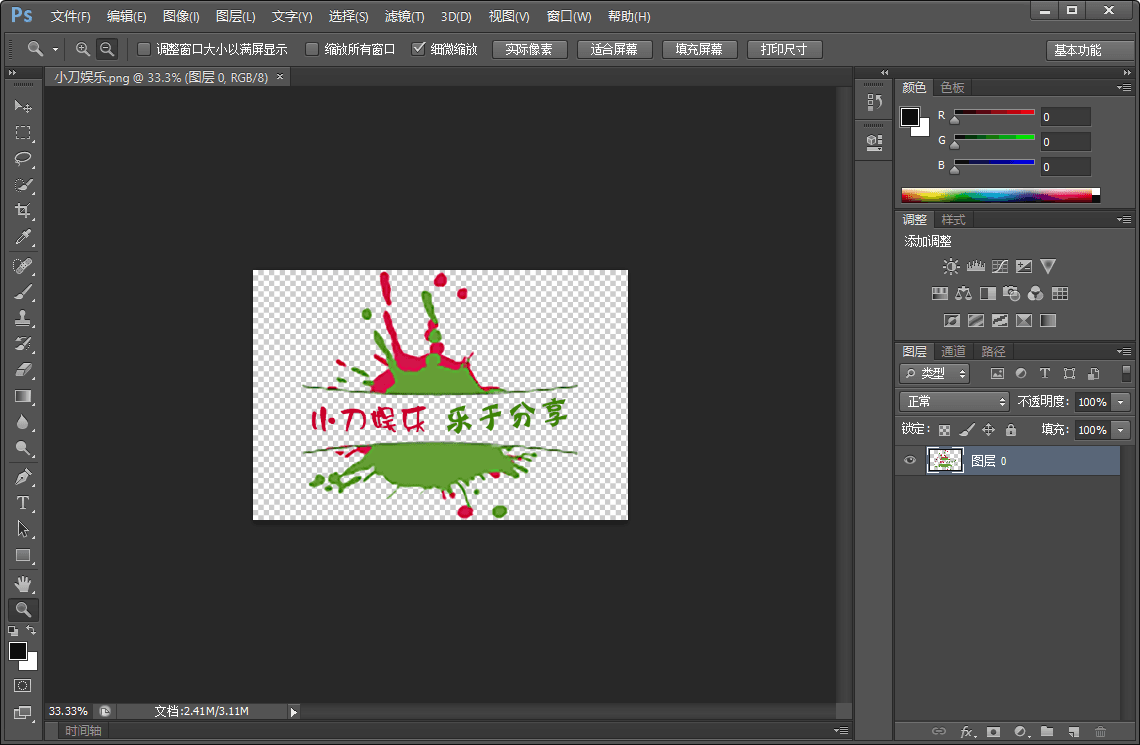Image resolution: width=1140 pixels, height=745 pixels.
Task: Click the color spectrum ramp
Action: pyautogui.click(x=1000, y=195)
